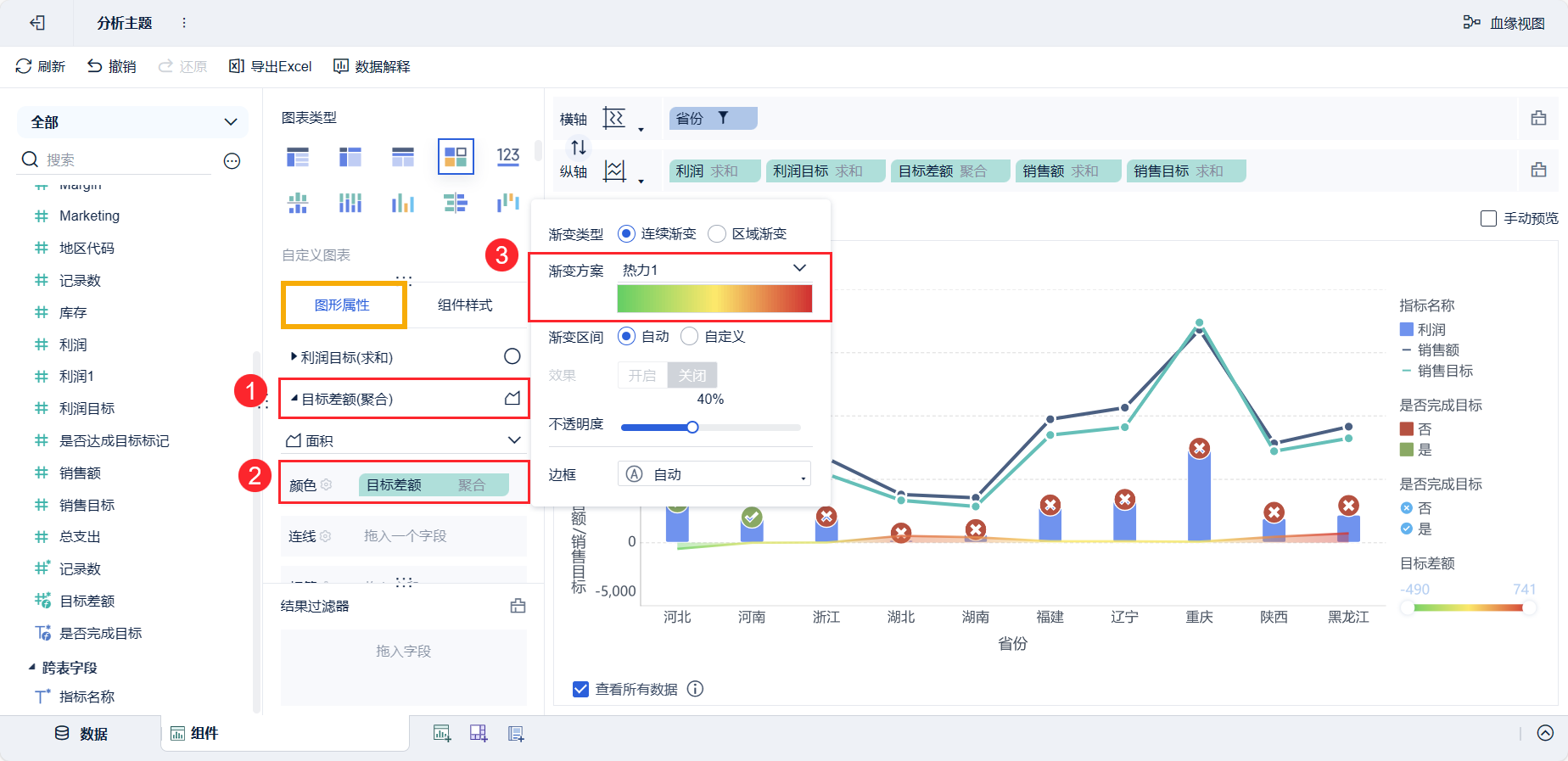Click the field search input box
The image size is (1568, 761).
pos(127,159)
